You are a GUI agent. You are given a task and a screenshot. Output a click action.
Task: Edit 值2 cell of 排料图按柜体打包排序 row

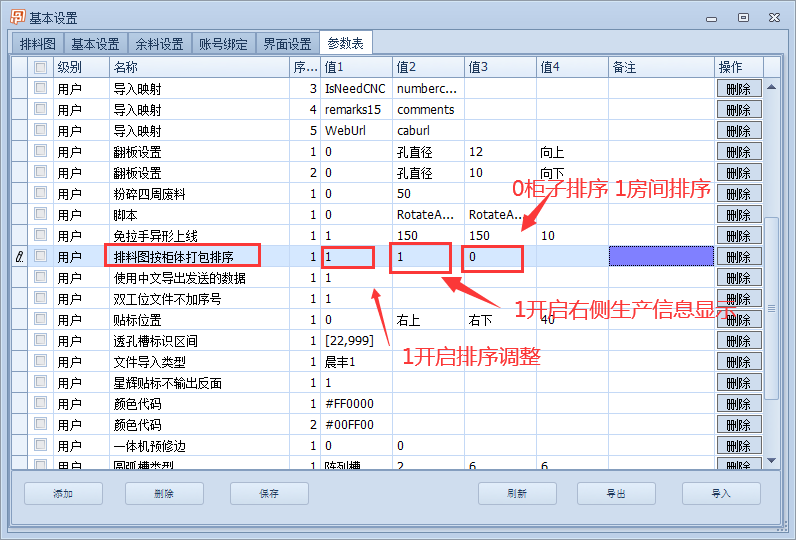coord(428,257)
